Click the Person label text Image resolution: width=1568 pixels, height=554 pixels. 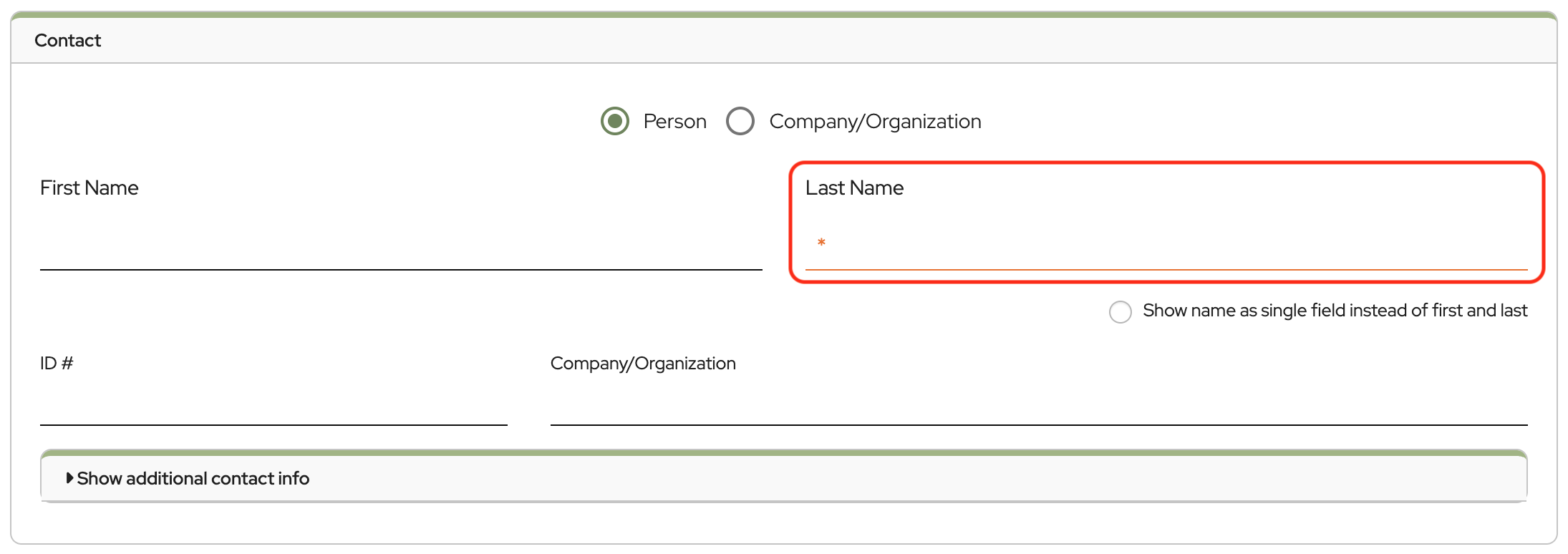[x=674, y=122]
